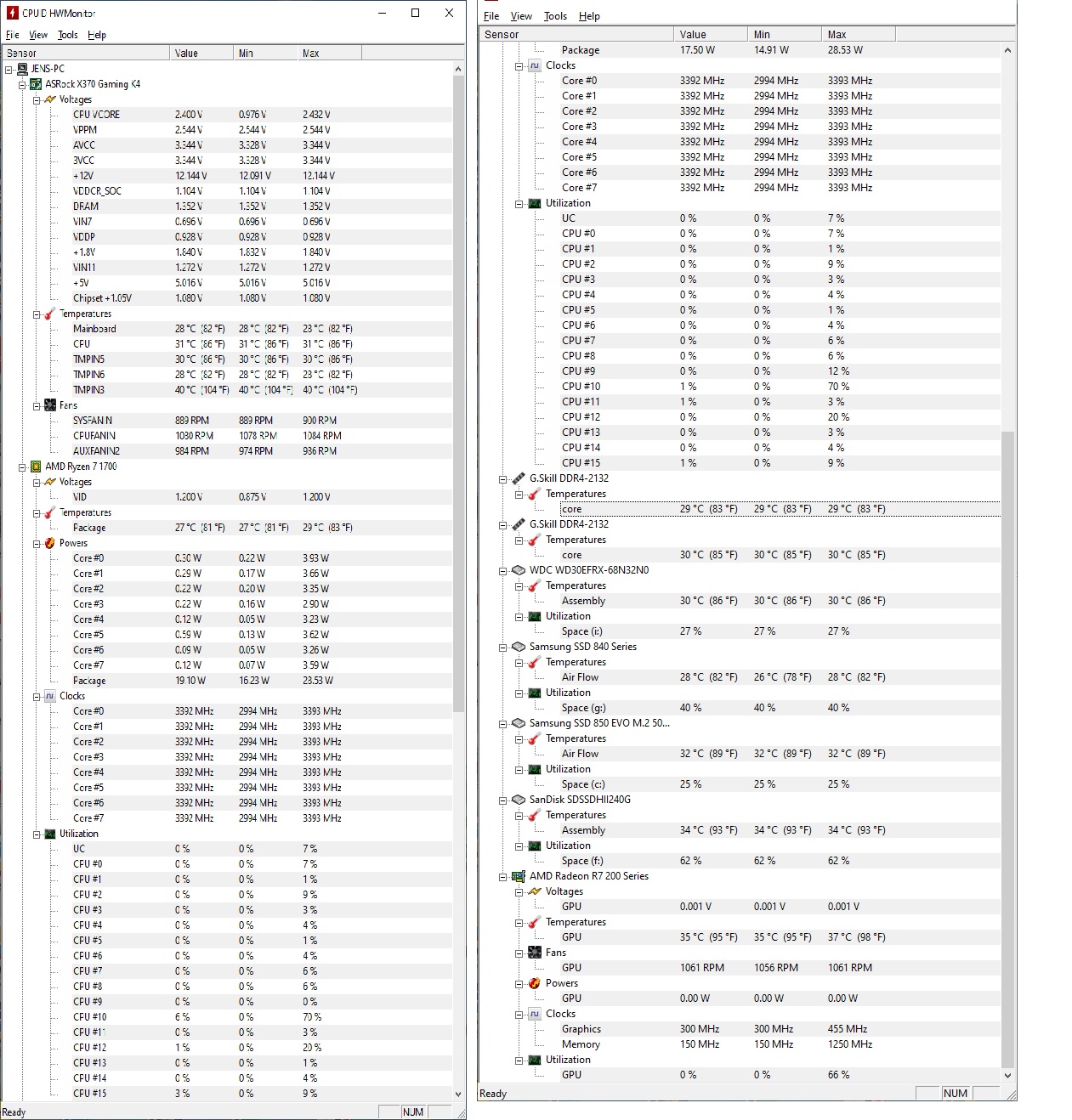Collapse Powers group in the left window
The height and width of the screenshot is (1120, 1072).
coord(37,544)
